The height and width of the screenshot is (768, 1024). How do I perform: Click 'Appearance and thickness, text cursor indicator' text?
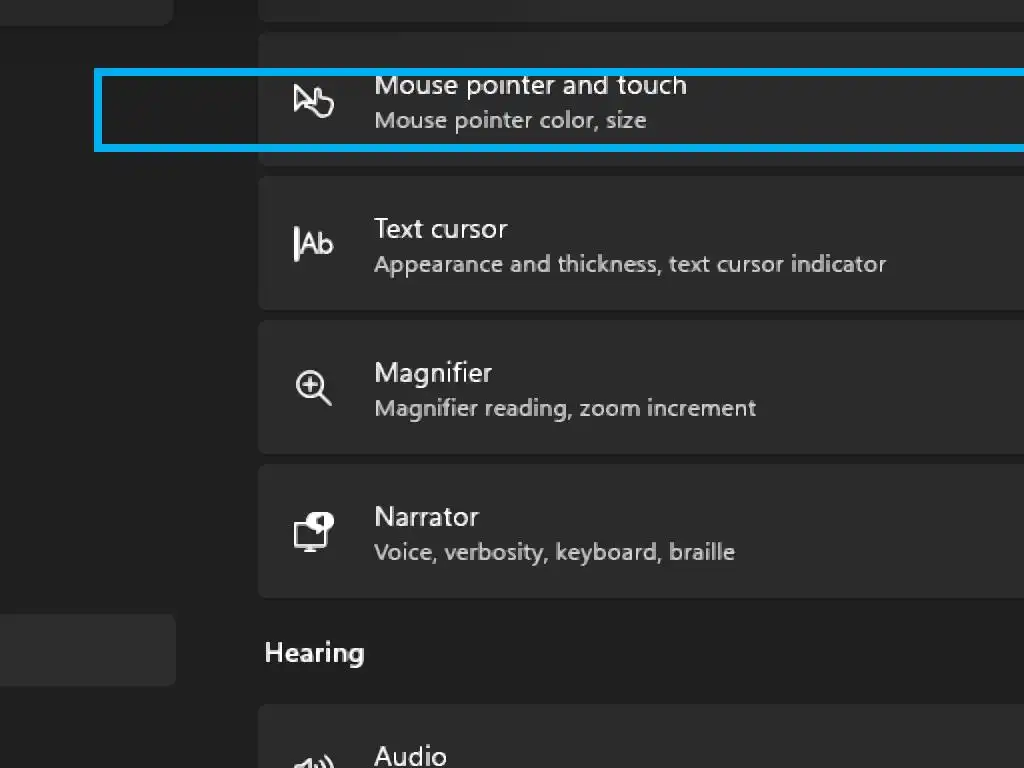[x=630, y=265]
